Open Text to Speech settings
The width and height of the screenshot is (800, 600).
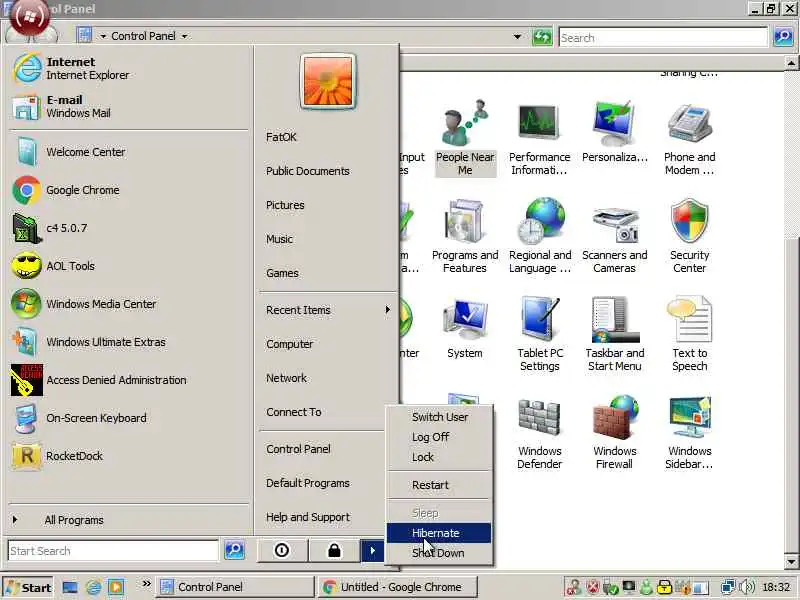pyautogui.click(x=689, y=334)
